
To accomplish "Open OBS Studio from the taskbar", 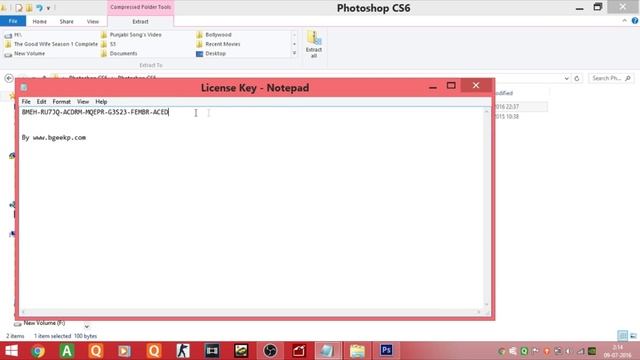I will (270, 351).
